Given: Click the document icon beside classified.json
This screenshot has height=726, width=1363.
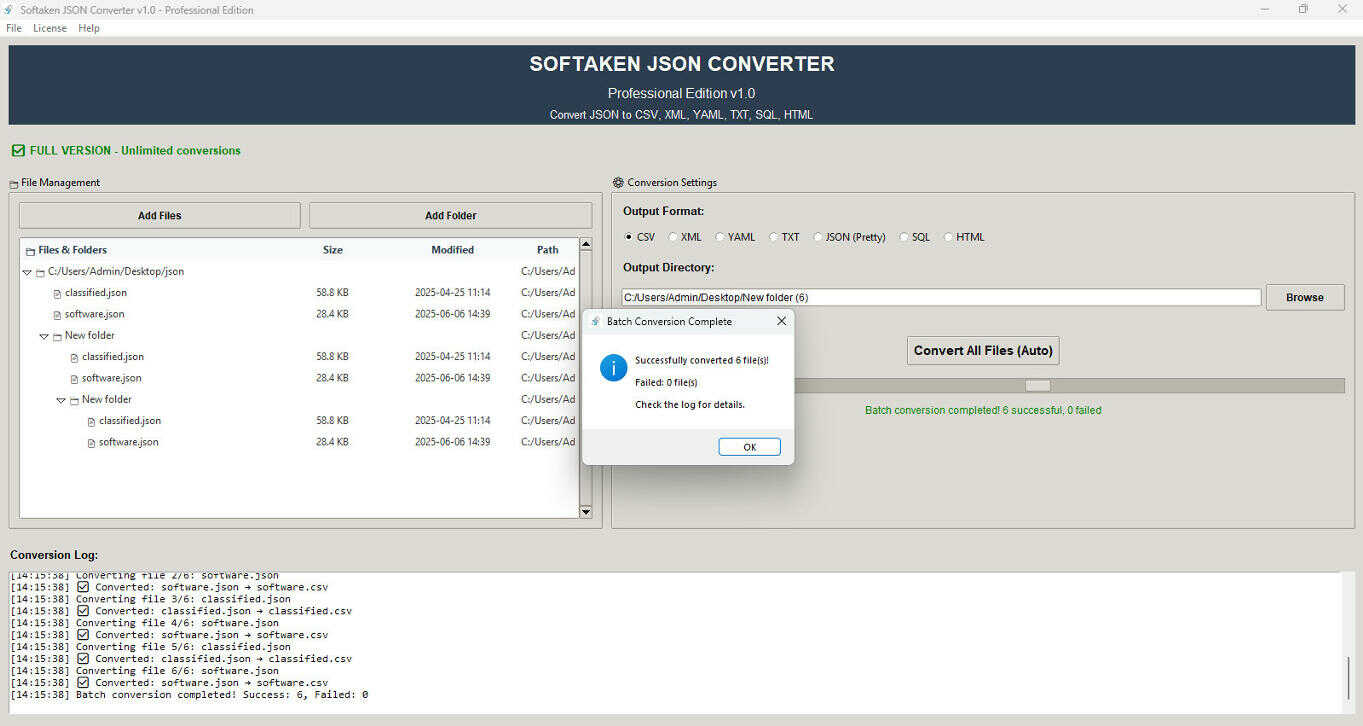Looking at the screenshot, I should coord(58,292).
